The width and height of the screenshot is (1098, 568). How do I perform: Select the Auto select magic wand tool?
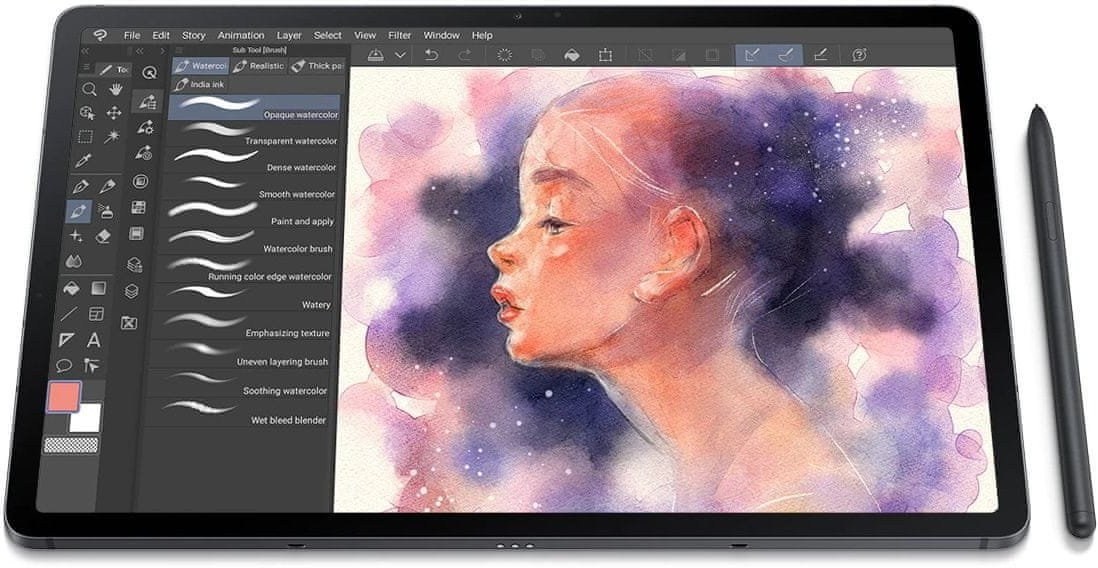112,136
